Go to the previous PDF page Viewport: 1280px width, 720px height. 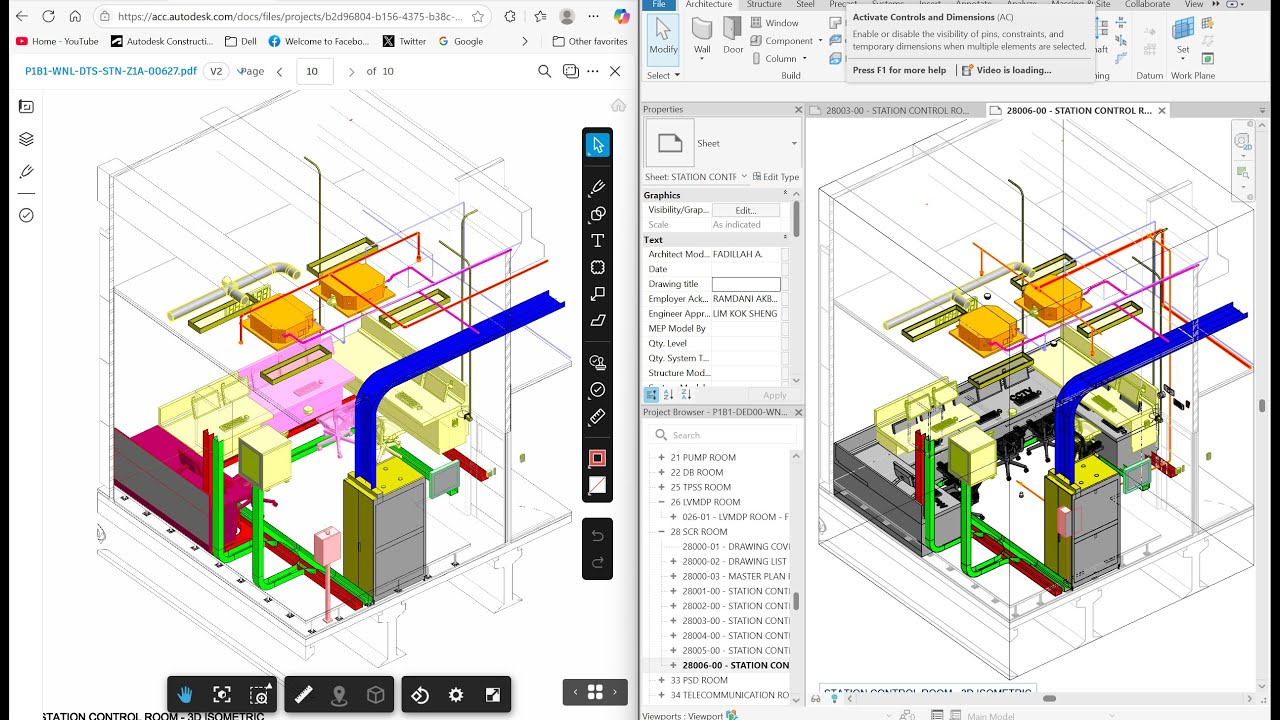280,71
